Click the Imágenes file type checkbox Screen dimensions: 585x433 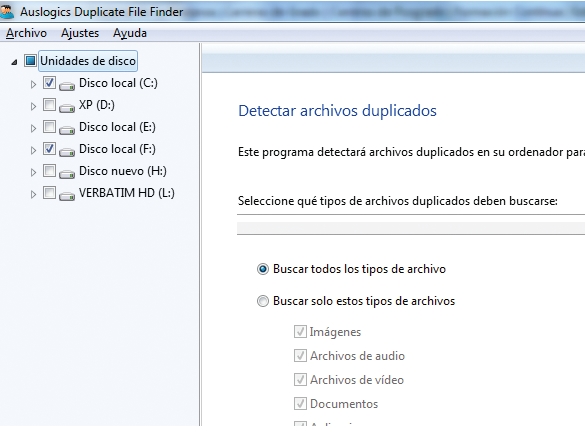[x=300, y=331]
